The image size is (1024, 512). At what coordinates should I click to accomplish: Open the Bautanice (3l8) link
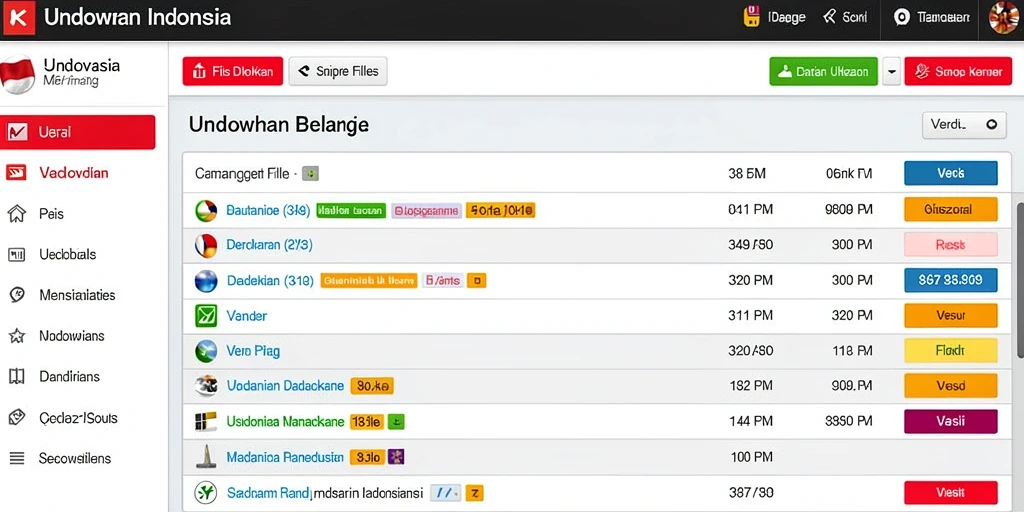click(x=268, y=210)
